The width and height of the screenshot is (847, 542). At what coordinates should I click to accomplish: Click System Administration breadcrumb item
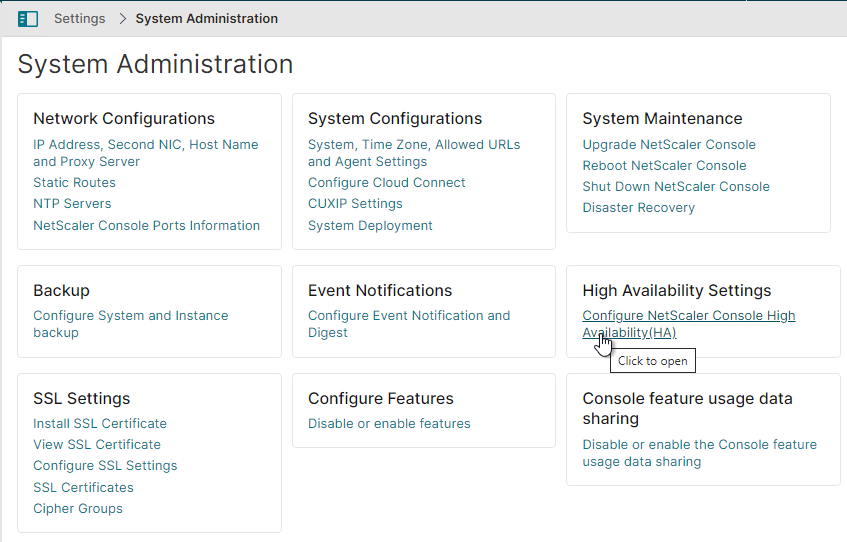point(206,18)
